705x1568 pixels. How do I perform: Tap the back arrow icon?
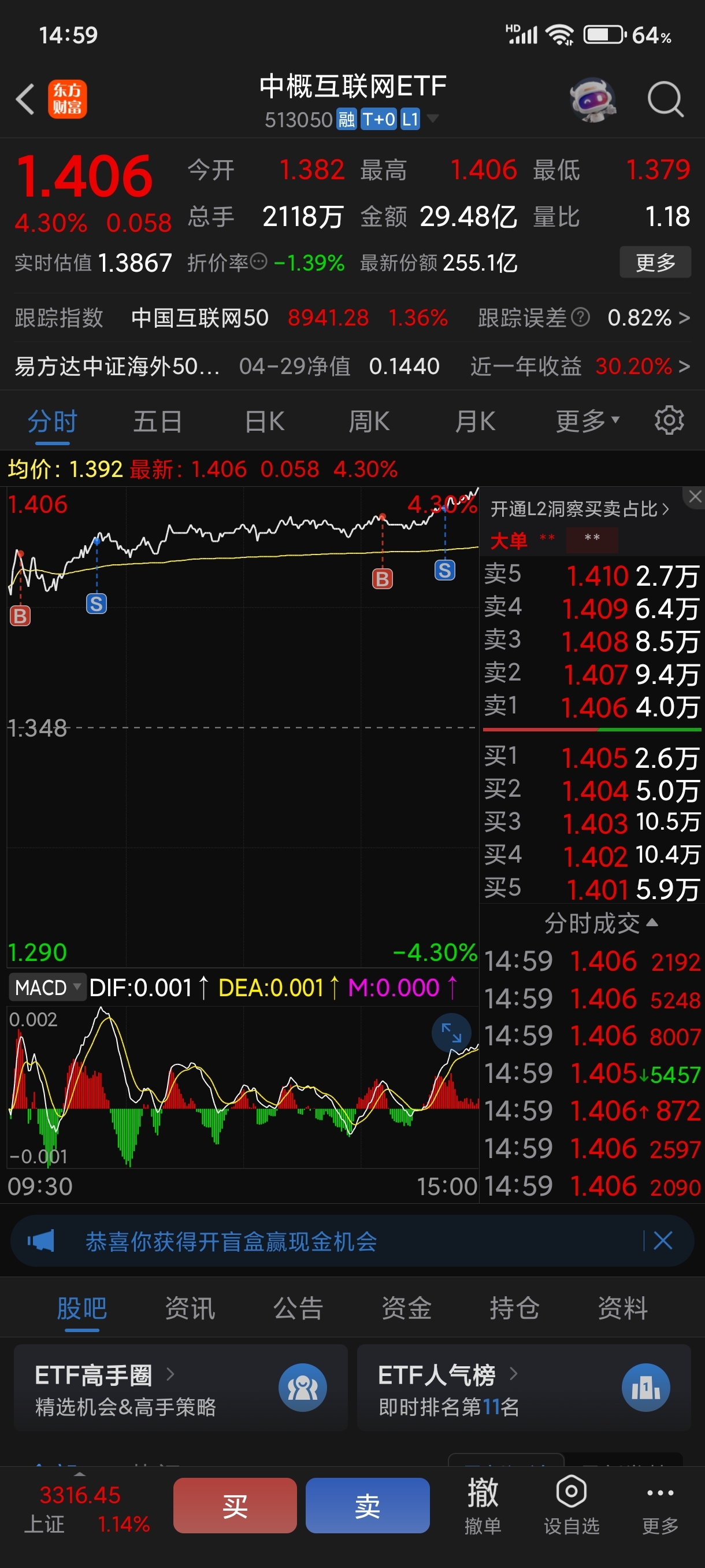click(25, 99)
